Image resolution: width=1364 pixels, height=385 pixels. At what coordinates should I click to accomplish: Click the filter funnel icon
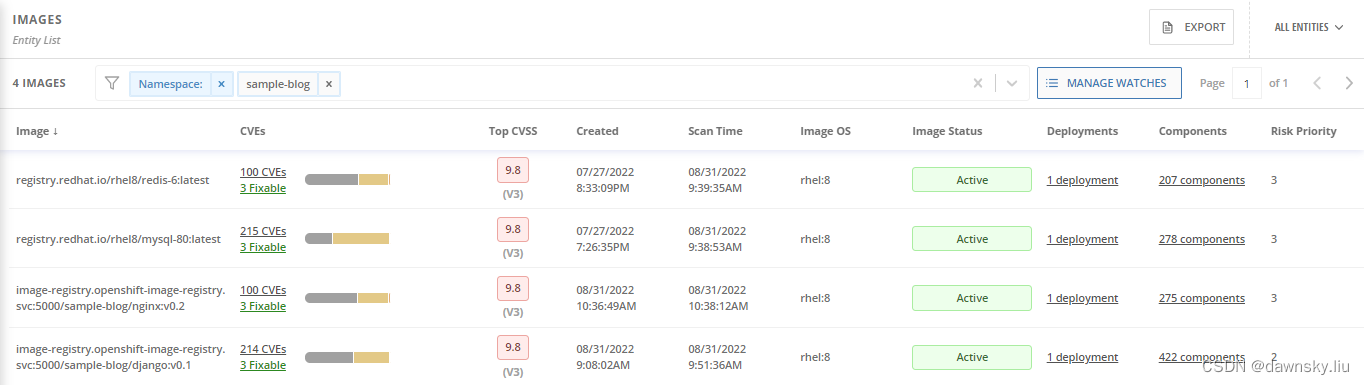click(112, 83)
